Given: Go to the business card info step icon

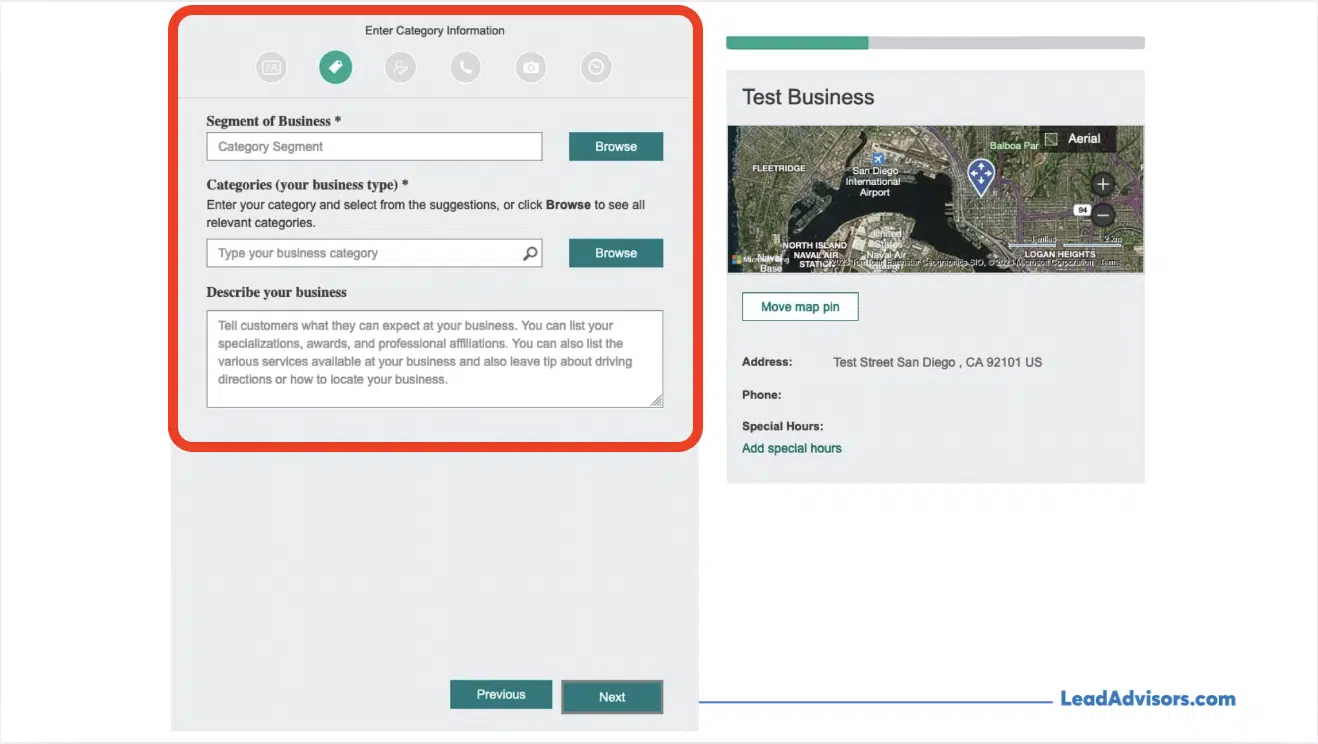Looking at the screenshot, I should click(x=271, y=67).
